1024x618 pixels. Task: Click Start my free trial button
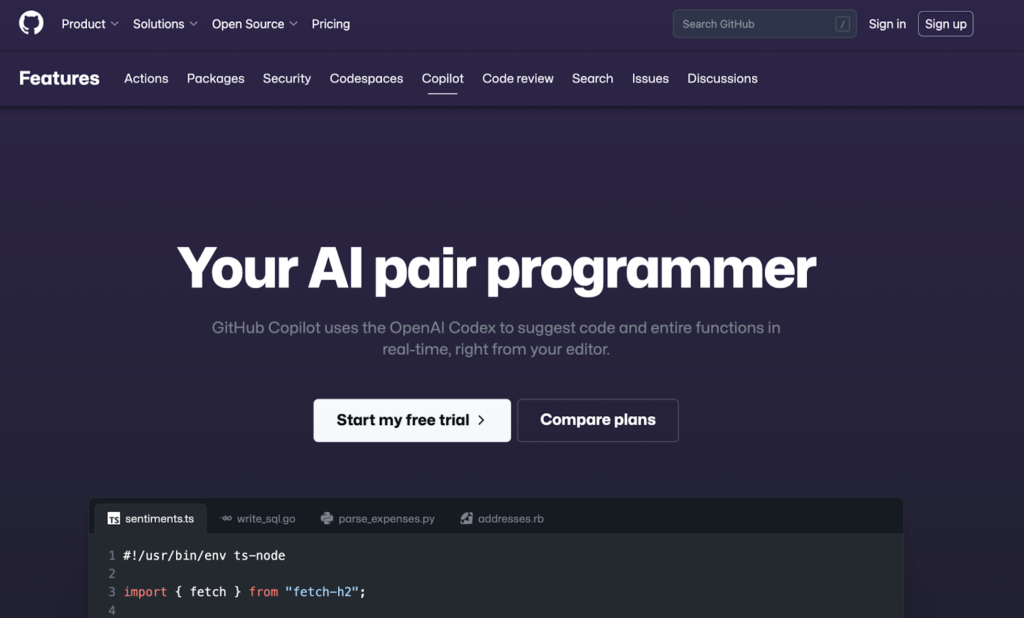tap(412, 420)
